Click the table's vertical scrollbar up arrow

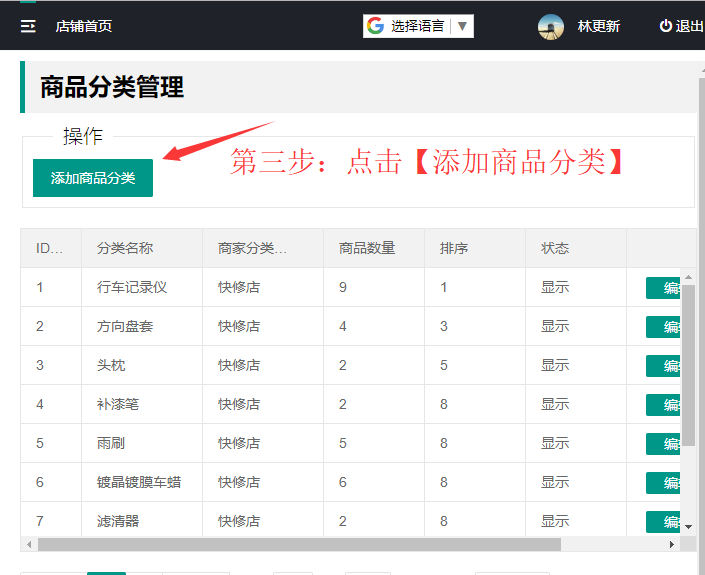[x=688, y=277]
